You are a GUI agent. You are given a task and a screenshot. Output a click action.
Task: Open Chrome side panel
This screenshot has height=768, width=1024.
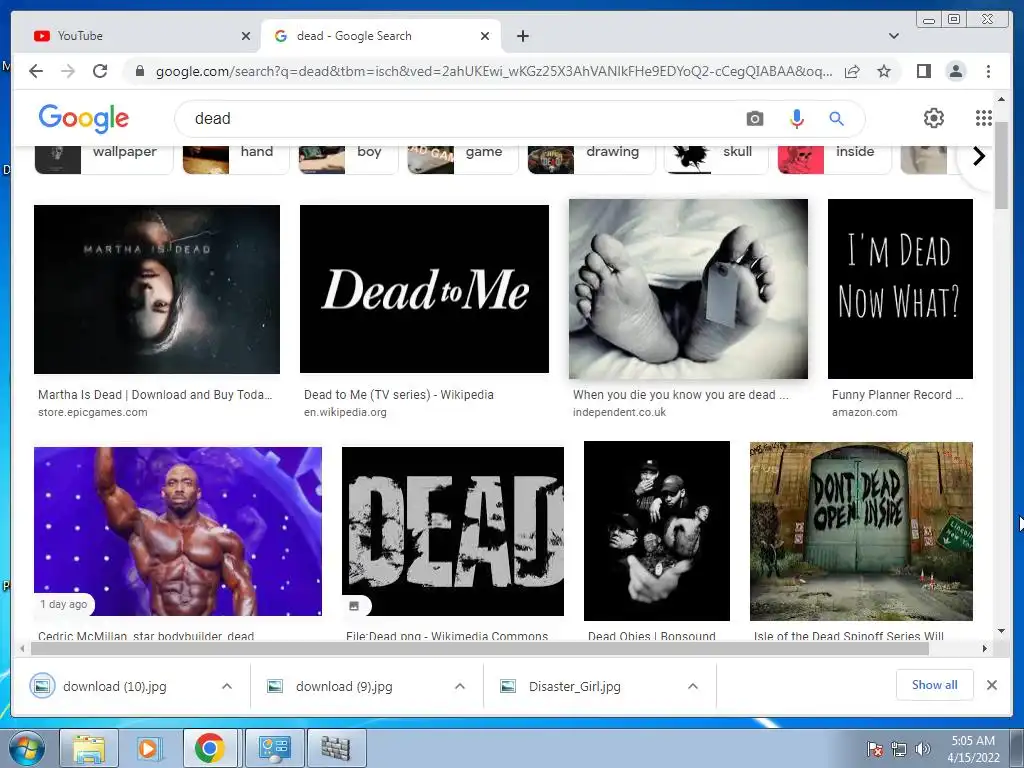coord(923,71)
